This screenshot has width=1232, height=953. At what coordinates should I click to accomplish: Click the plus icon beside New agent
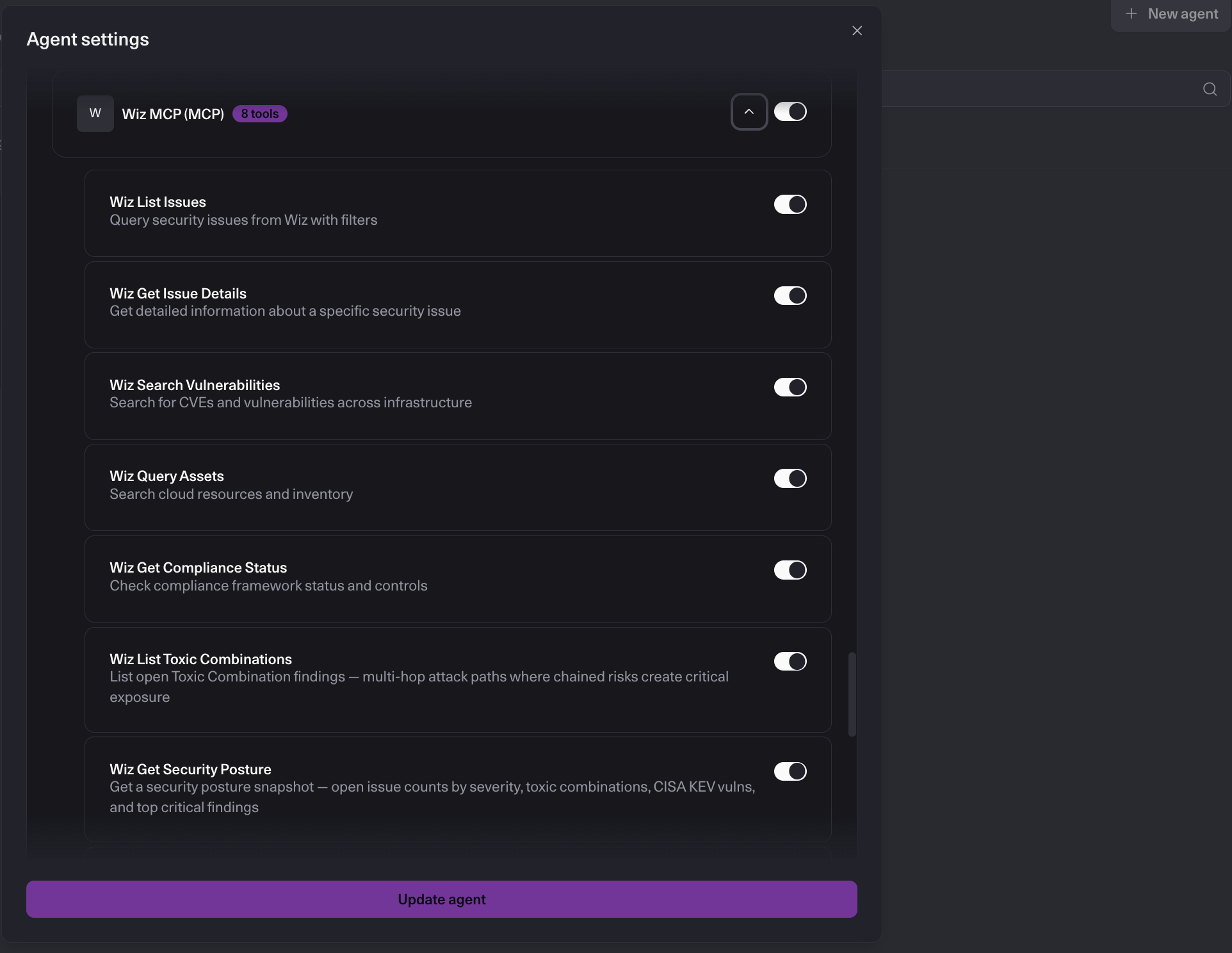(x=1131, y=13)
